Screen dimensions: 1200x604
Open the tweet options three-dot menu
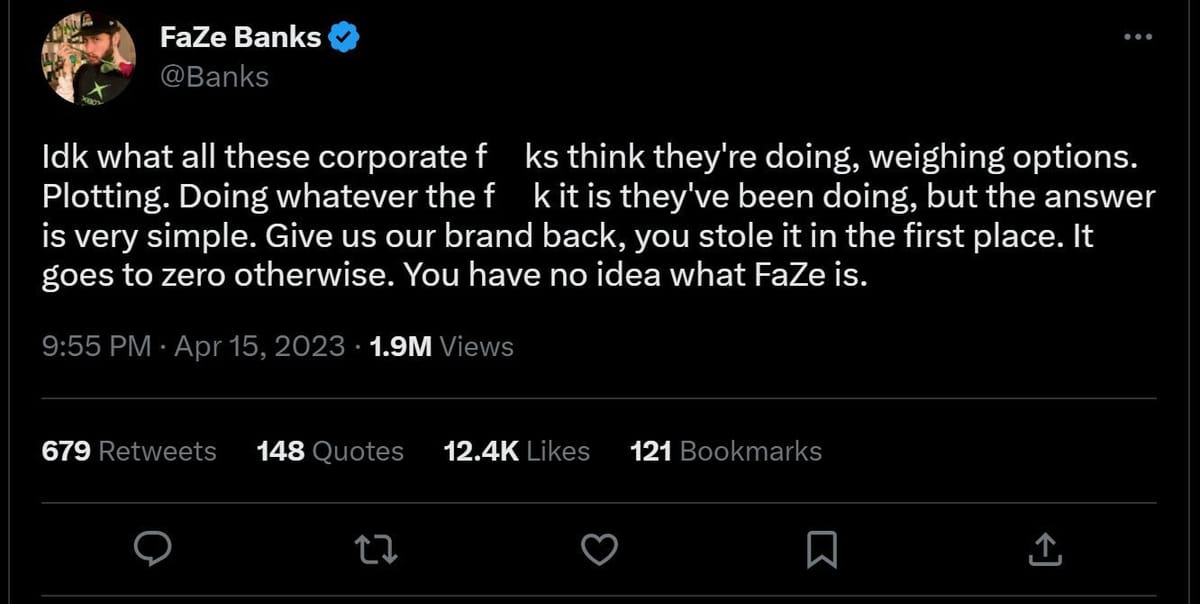(1137, 36)
